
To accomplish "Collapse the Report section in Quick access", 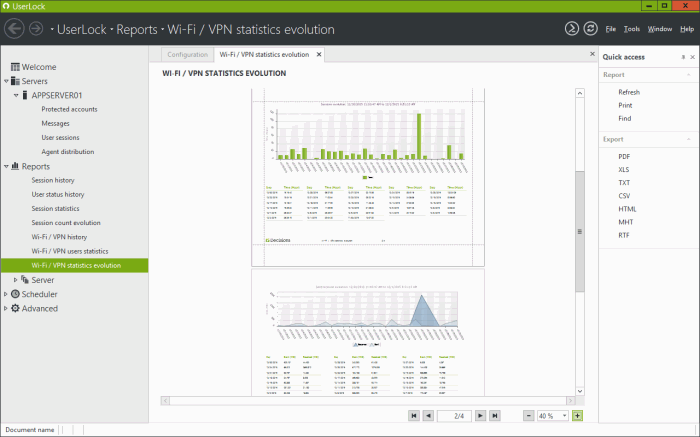I will [688, 75].
